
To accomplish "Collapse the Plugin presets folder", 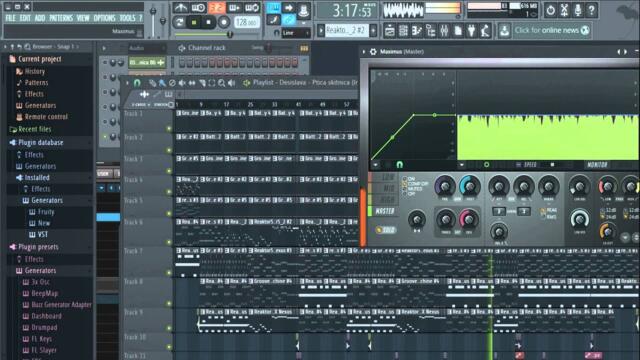I will [38, 247].
